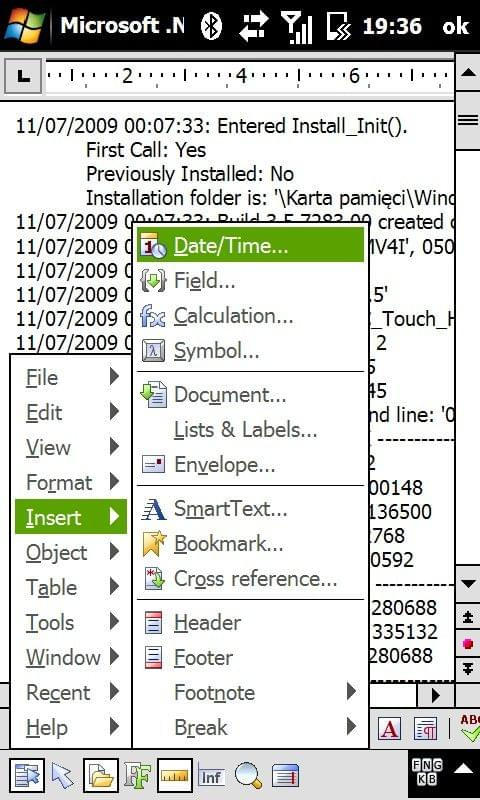Insert a Bookmark via star icon
The image size is (480, 800).
[x=154, y=544]
